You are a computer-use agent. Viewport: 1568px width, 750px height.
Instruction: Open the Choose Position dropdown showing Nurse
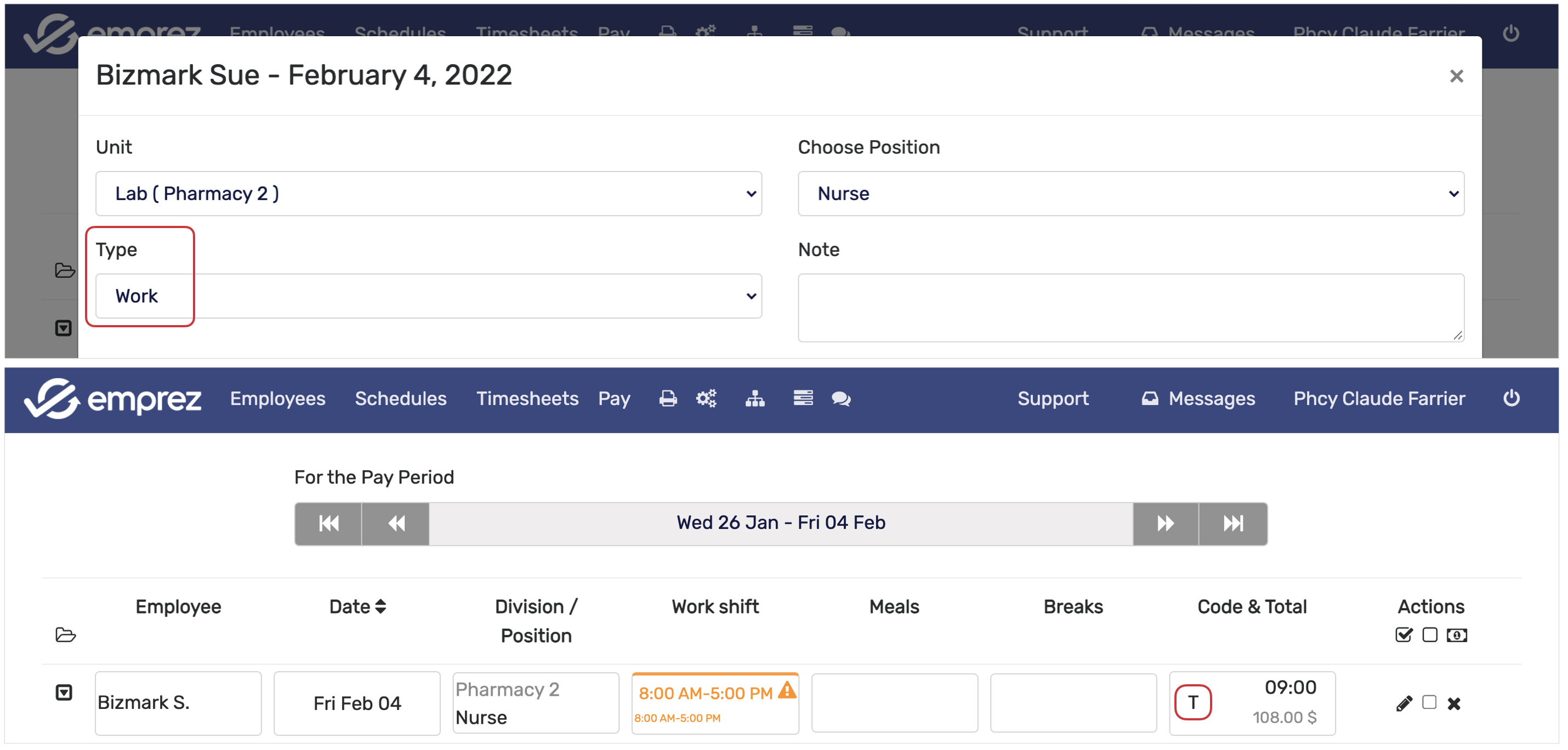coord(1130,194)
